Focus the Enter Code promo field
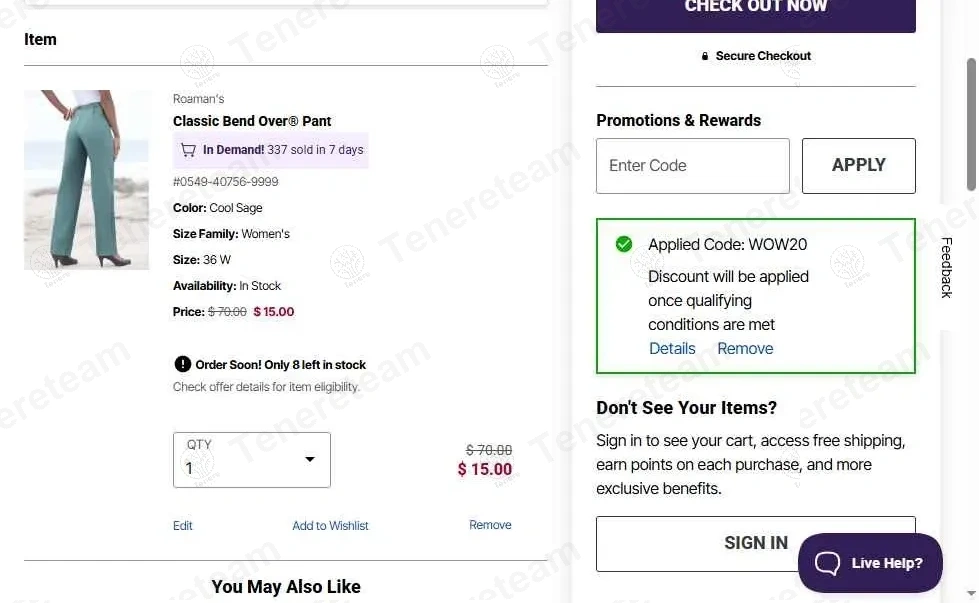The width and height of the screenshot is (979, 603). [x=692, y=166]
